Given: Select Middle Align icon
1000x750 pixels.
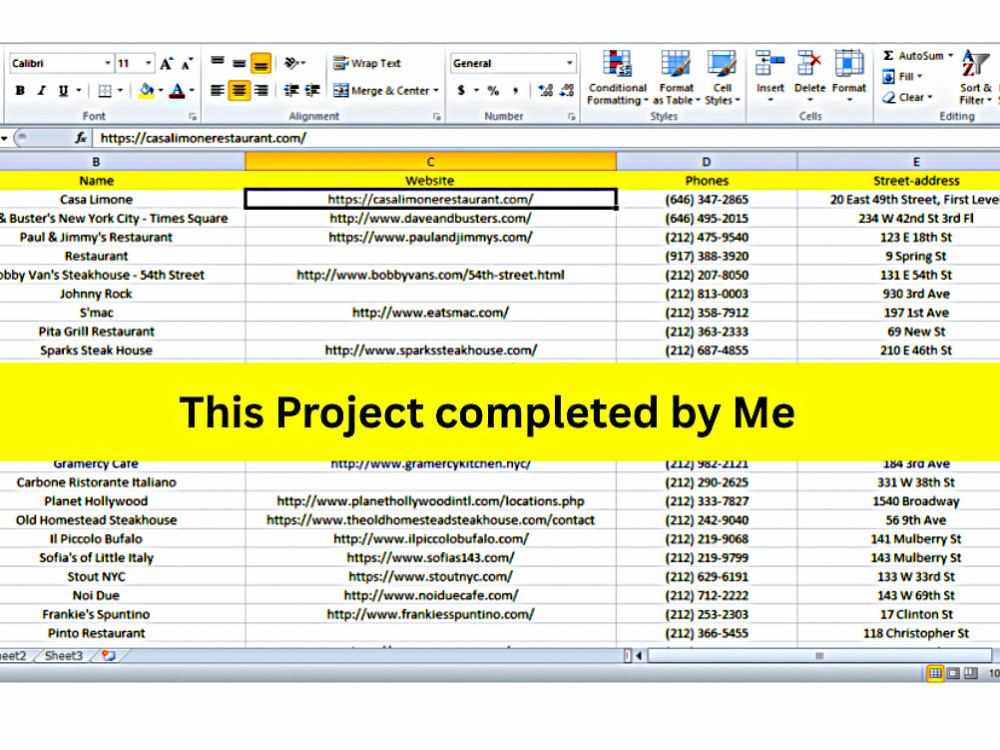Looking at the screenshot, I should [239, 62].
